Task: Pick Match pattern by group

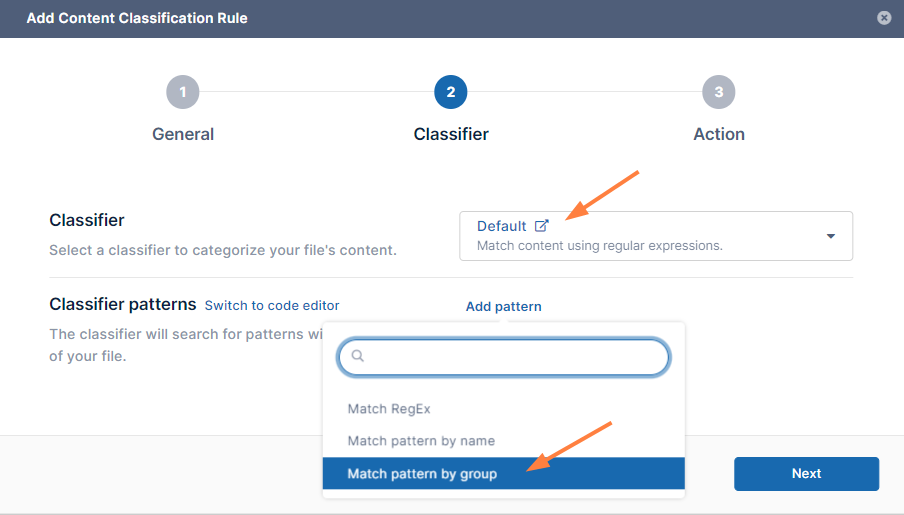Action: 422,474
